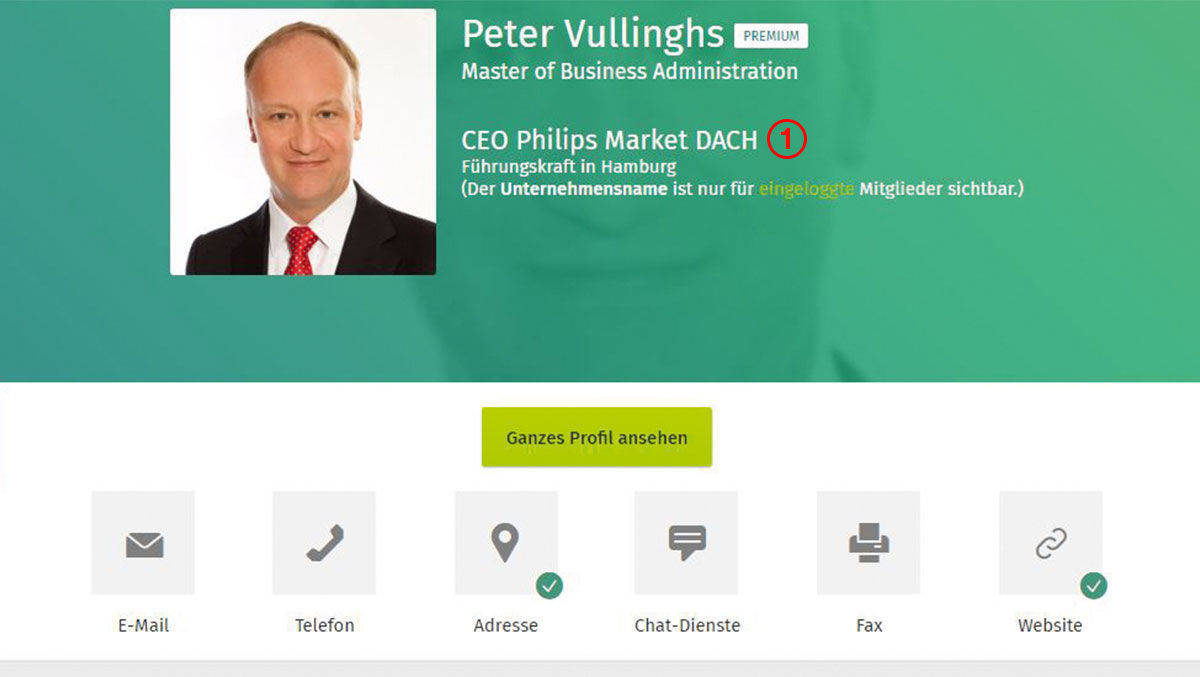This screenshot has height=677, width=1200.
Task: Open Peter Vullinghs profile photo
Action: [x=303, y=142]
